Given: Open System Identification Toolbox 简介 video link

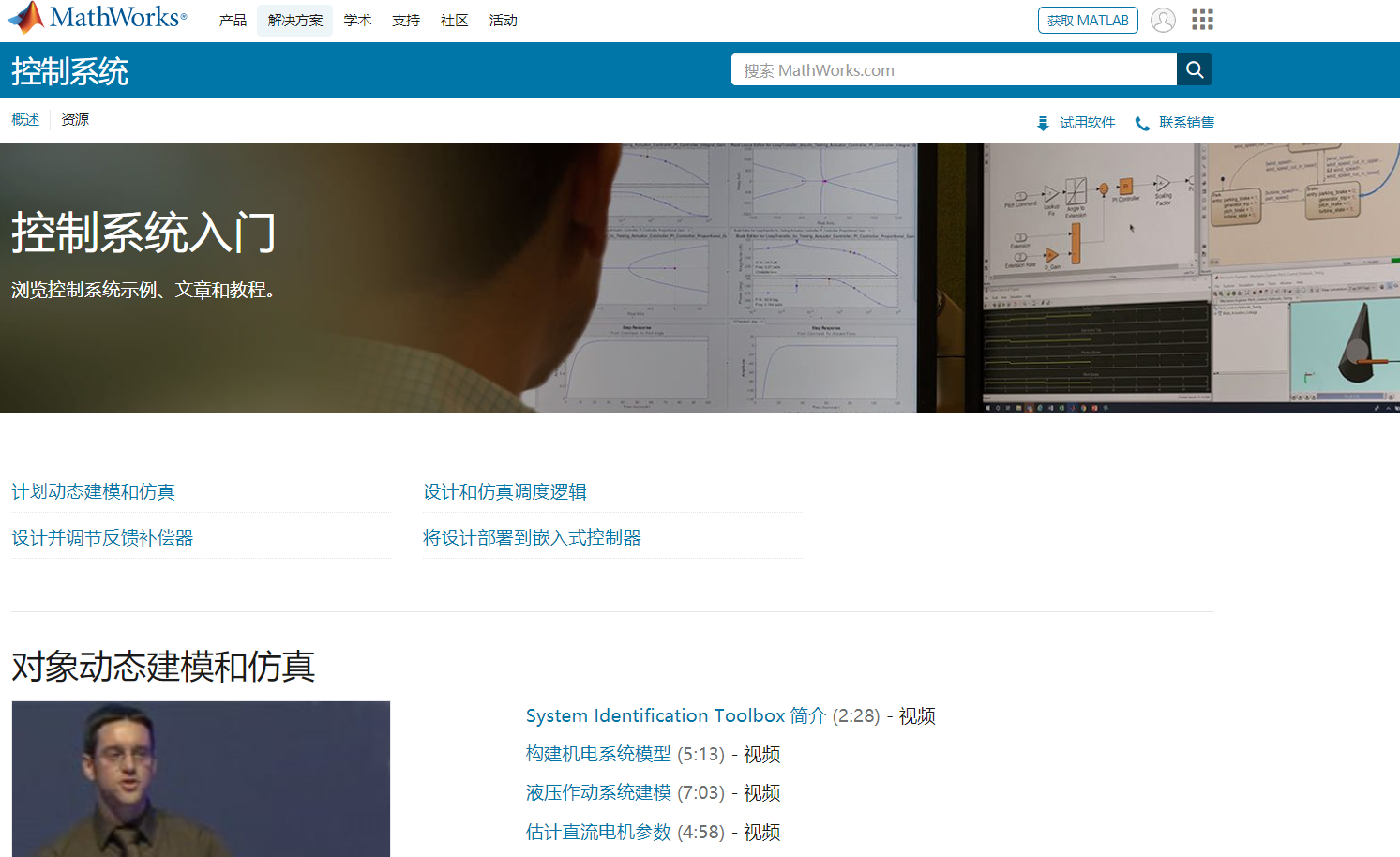Looking at the screenshot, I should [x=676, y=716].
